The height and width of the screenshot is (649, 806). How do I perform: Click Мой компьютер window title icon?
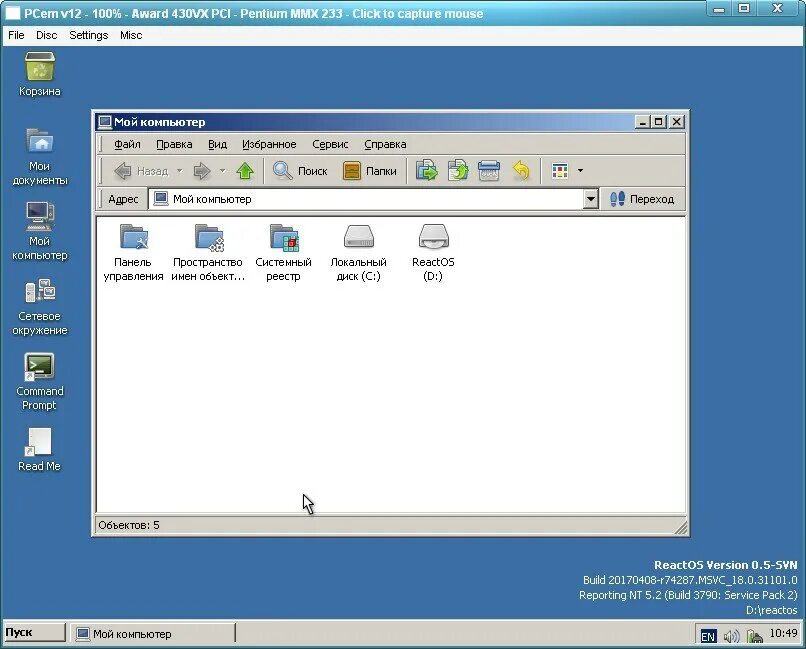105,122
